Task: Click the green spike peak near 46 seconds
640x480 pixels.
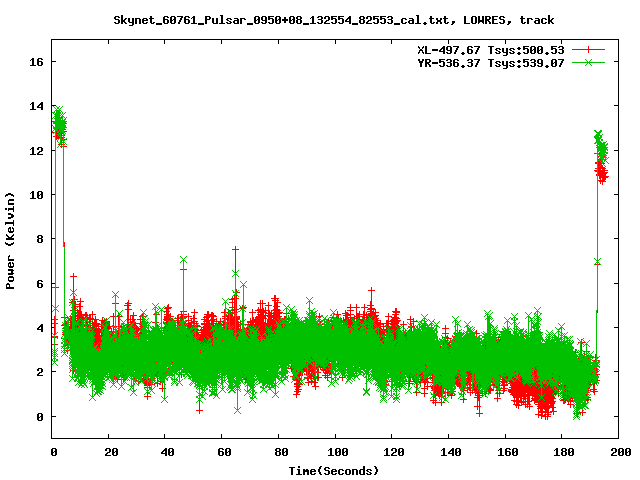Action: point(183,260)
